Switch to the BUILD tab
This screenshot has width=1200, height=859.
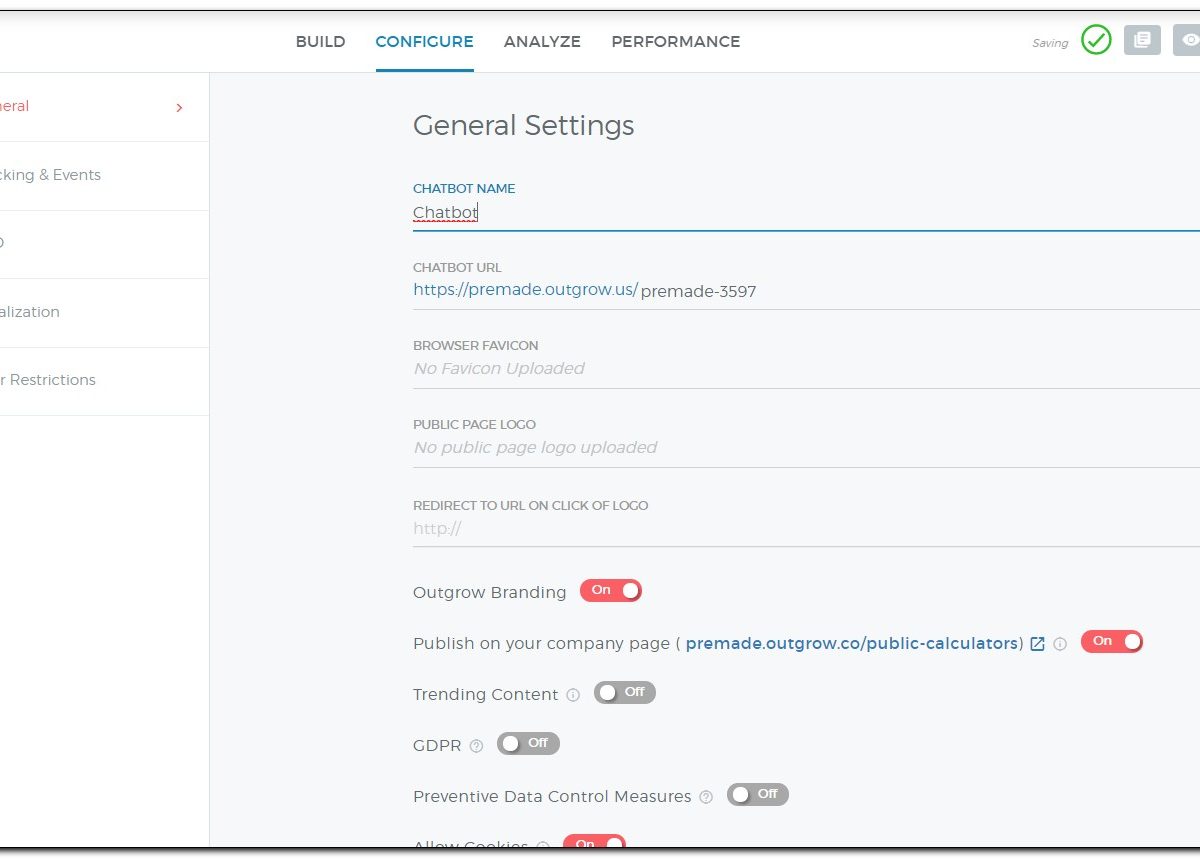[320, 42]
